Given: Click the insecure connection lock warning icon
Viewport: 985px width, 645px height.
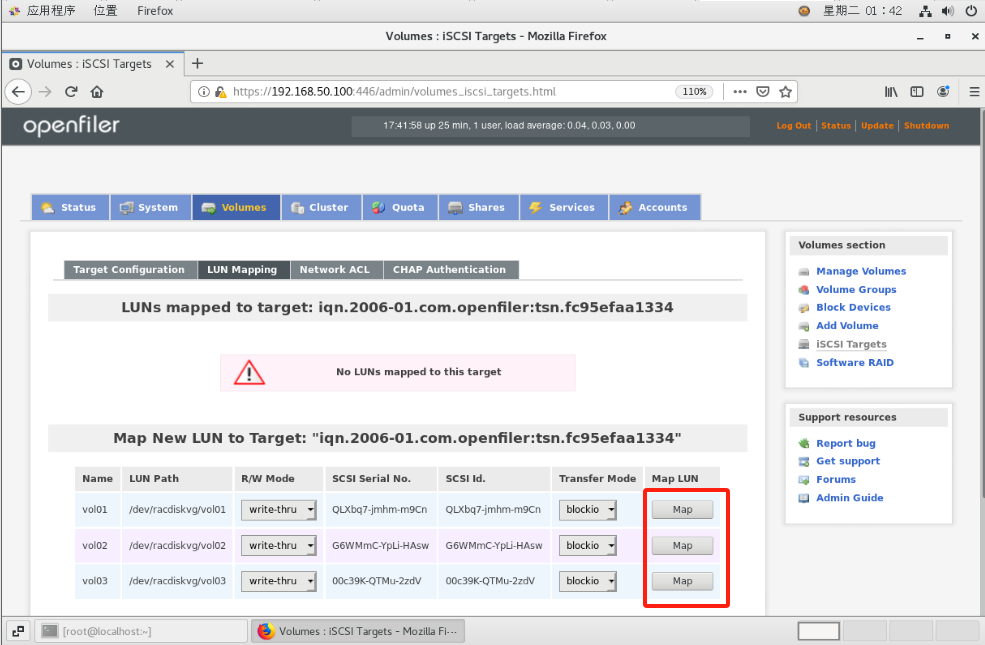Looking at the screenshot, I should [x=220, y=92].
